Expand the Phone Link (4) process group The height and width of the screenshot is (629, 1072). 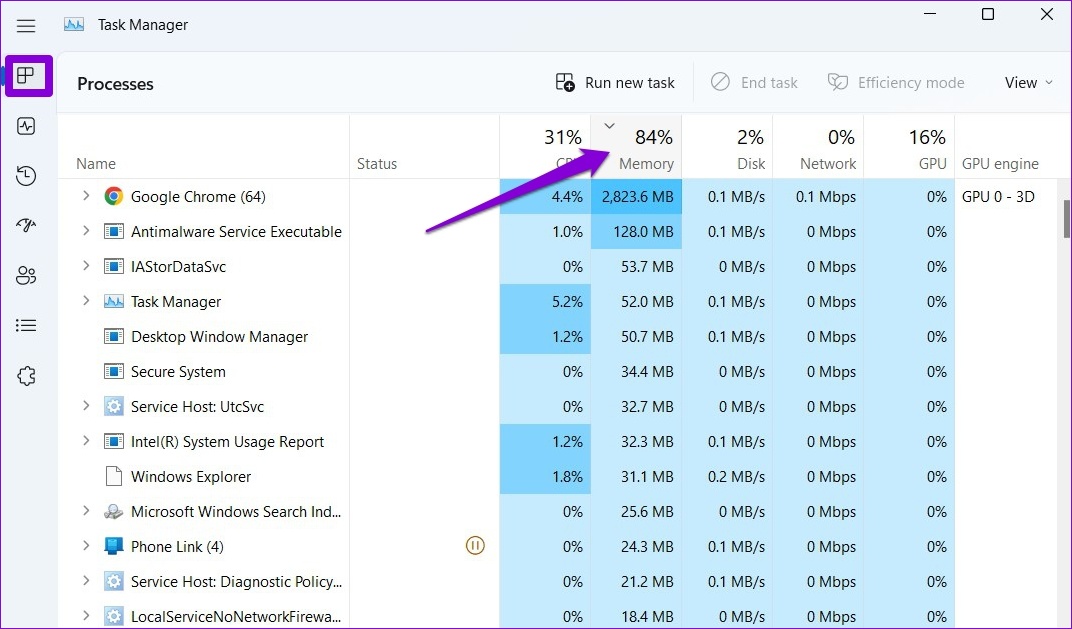coord(86,545)
